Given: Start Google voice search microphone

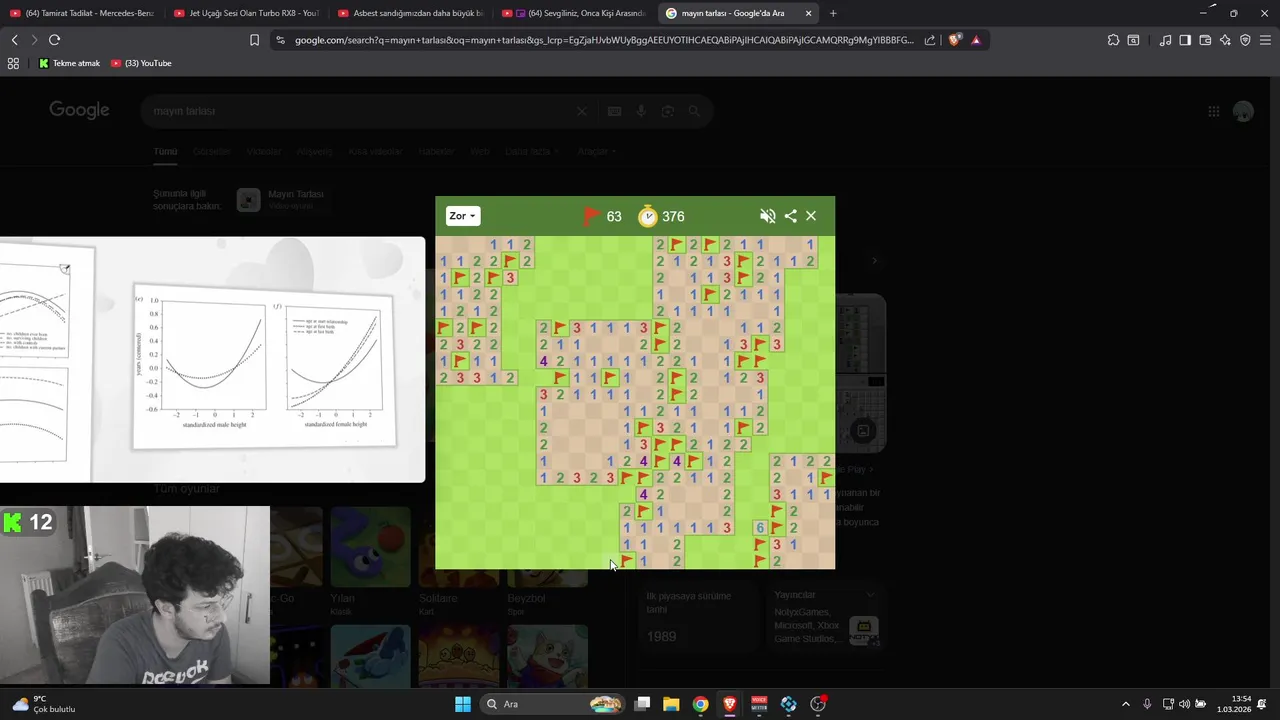Looking at the screenshot, I should (x=641, y=111).
